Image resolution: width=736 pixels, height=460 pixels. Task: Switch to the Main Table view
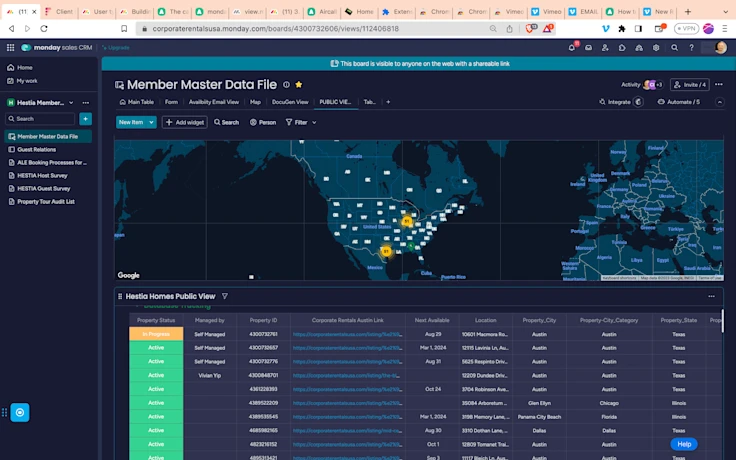point(137,102)
